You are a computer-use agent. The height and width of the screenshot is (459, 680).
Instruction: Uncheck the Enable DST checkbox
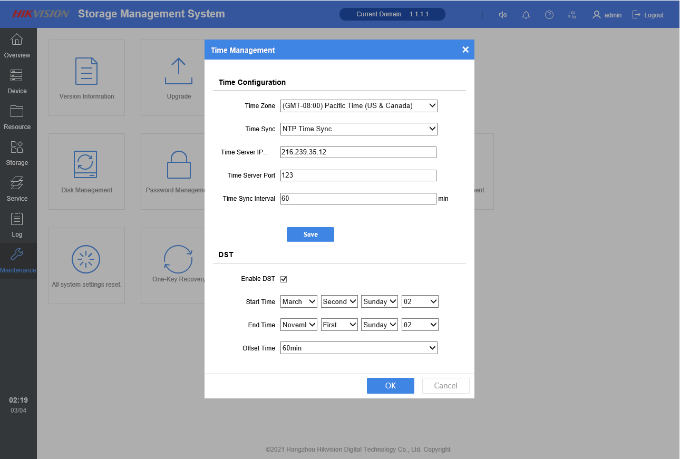(x=283, y=279)
